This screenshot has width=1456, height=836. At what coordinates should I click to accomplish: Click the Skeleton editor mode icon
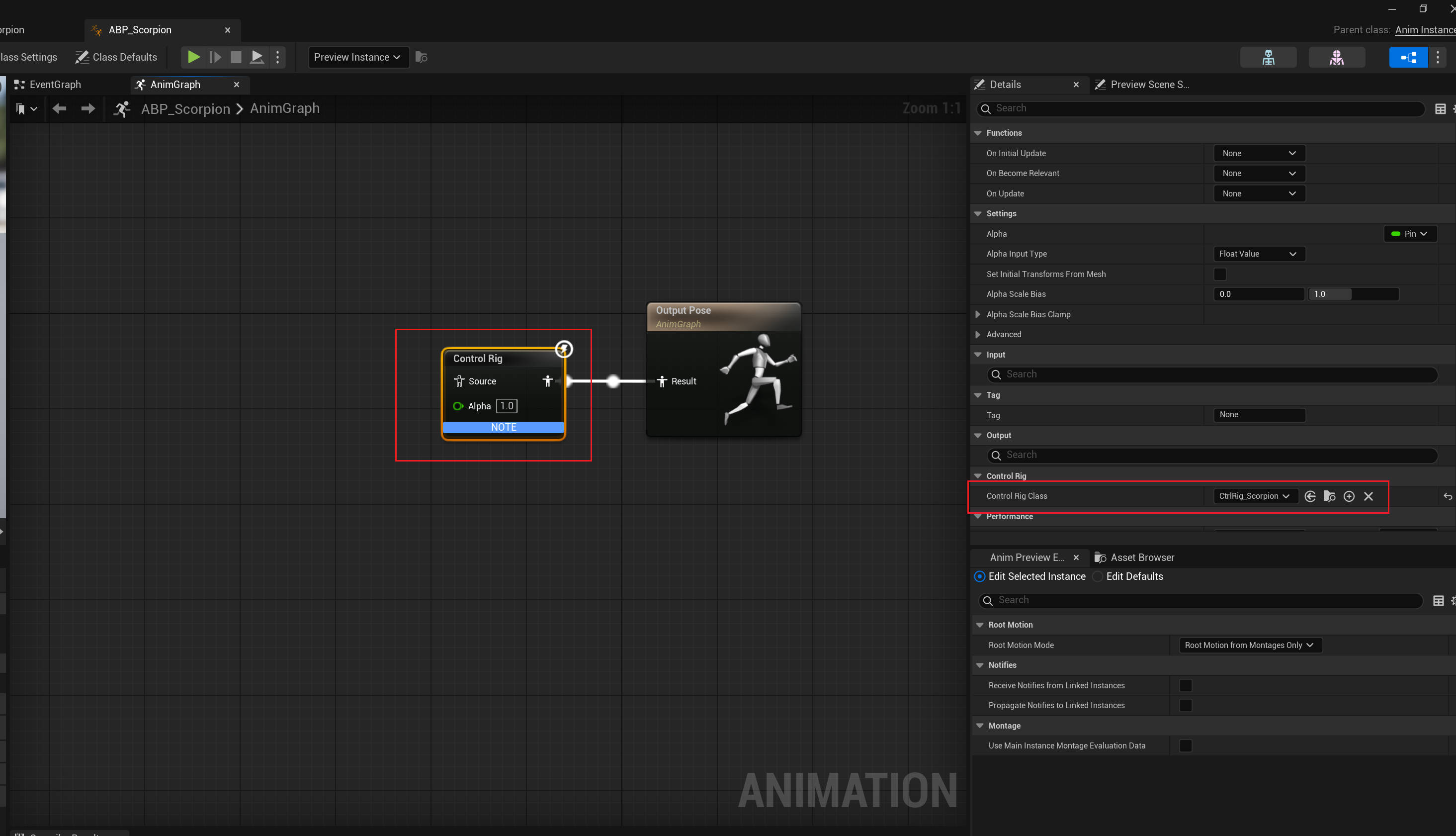pyautogui.click(x=1268, y=57)
